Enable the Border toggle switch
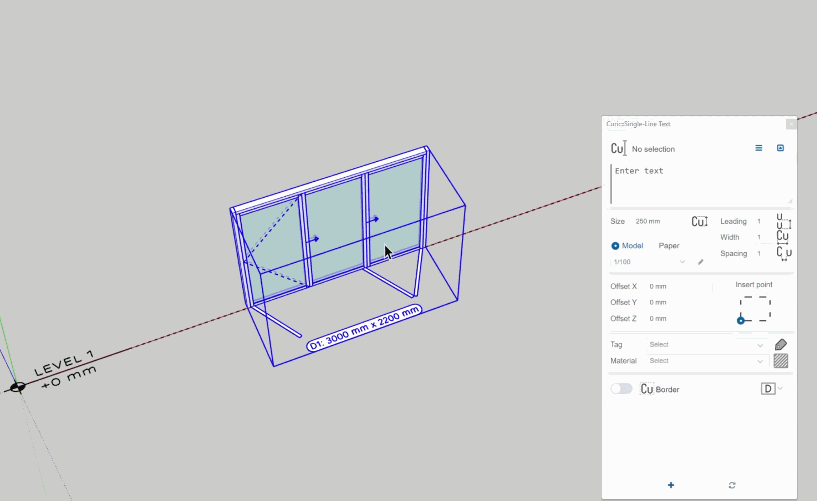 click(x=621, y=388)
